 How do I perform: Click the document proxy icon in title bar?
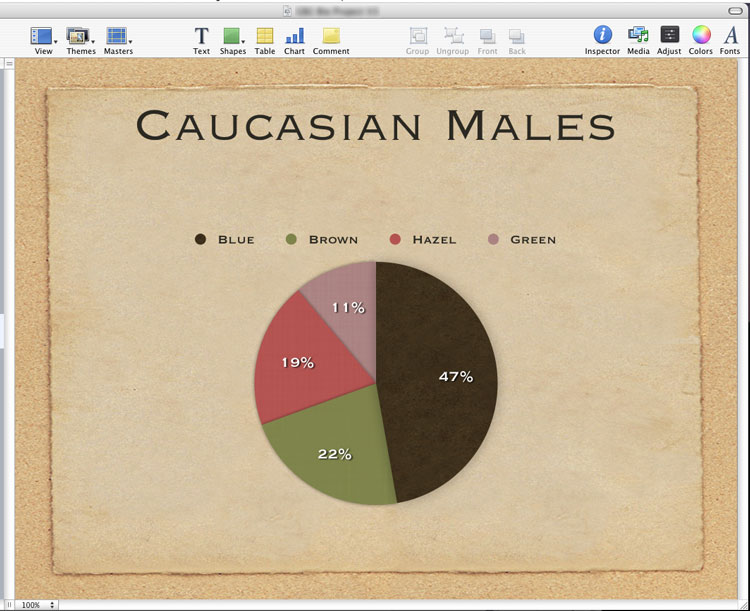[287, 11]
